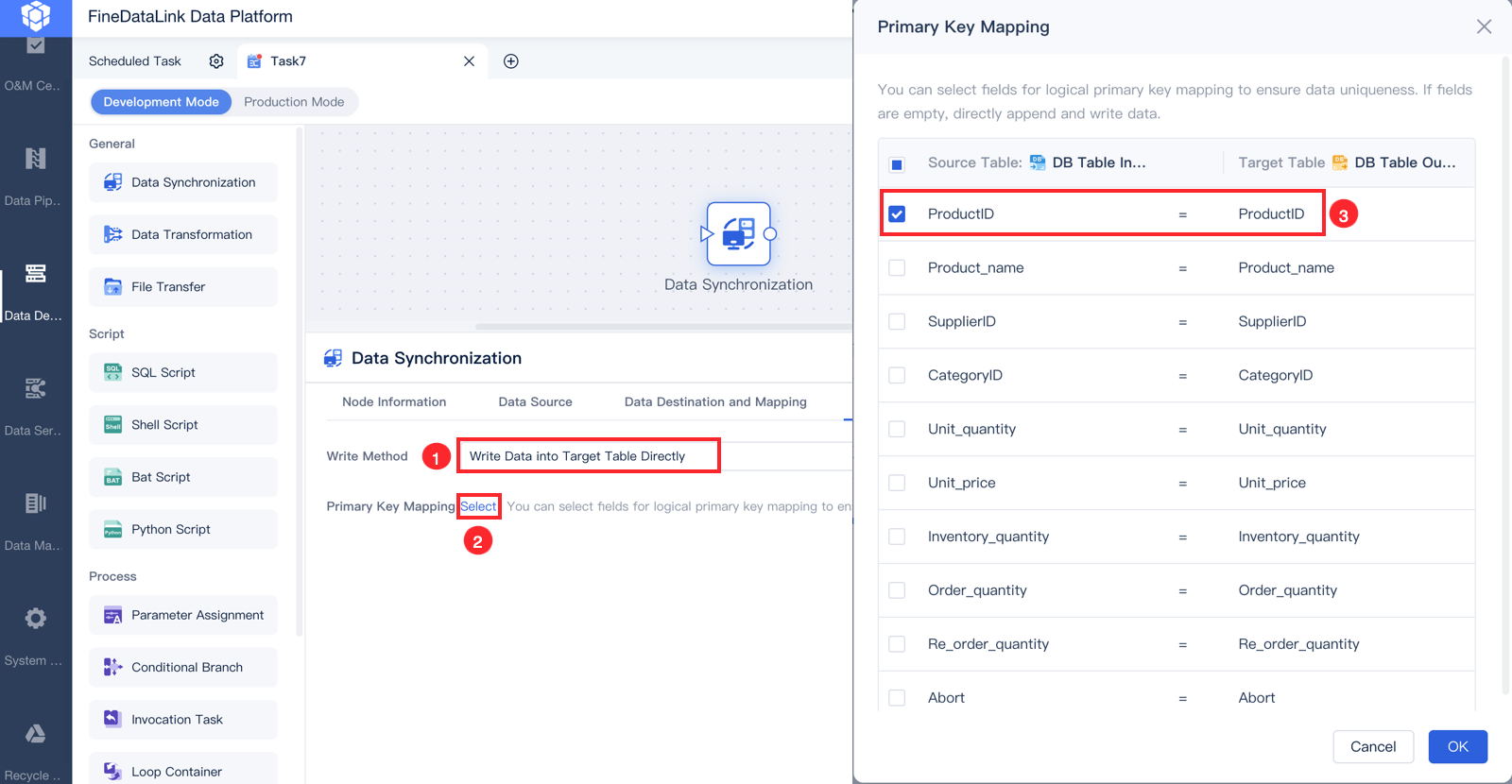This screenshot has width=1512, height=784.
Task: Select the Data Synchronization node on canvas
Action: [x=739, y=234]
